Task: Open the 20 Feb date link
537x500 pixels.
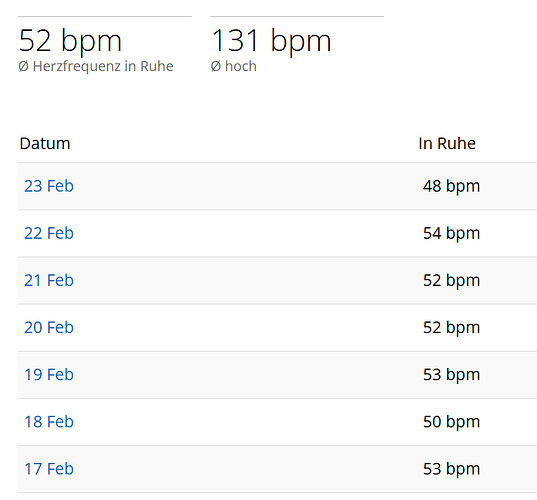Action: coord(49,327)
